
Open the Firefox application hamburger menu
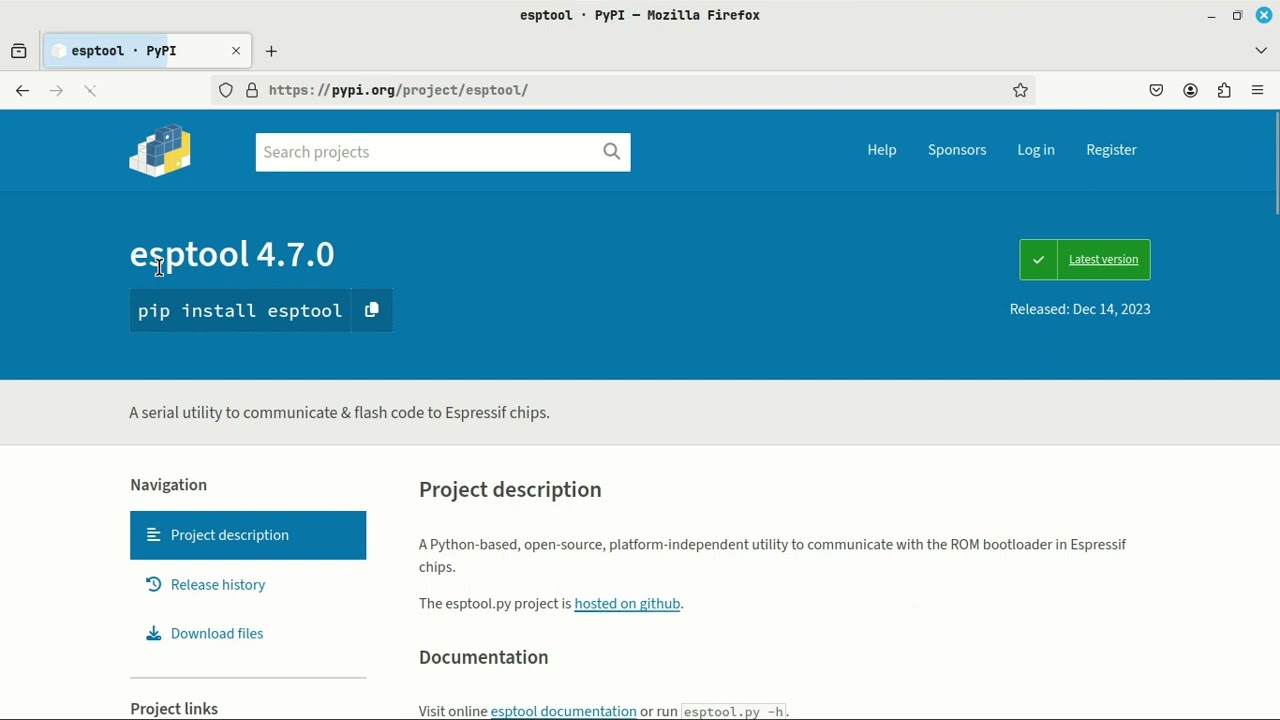coord(1258,90)
